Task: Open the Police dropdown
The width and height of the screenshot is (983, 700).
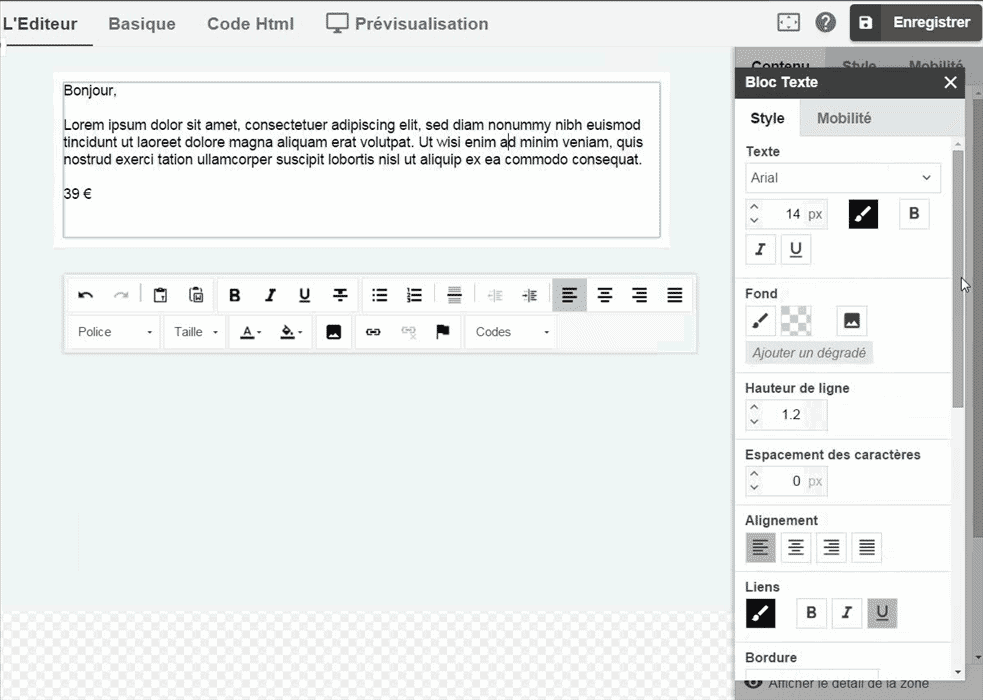Action: 113,331
